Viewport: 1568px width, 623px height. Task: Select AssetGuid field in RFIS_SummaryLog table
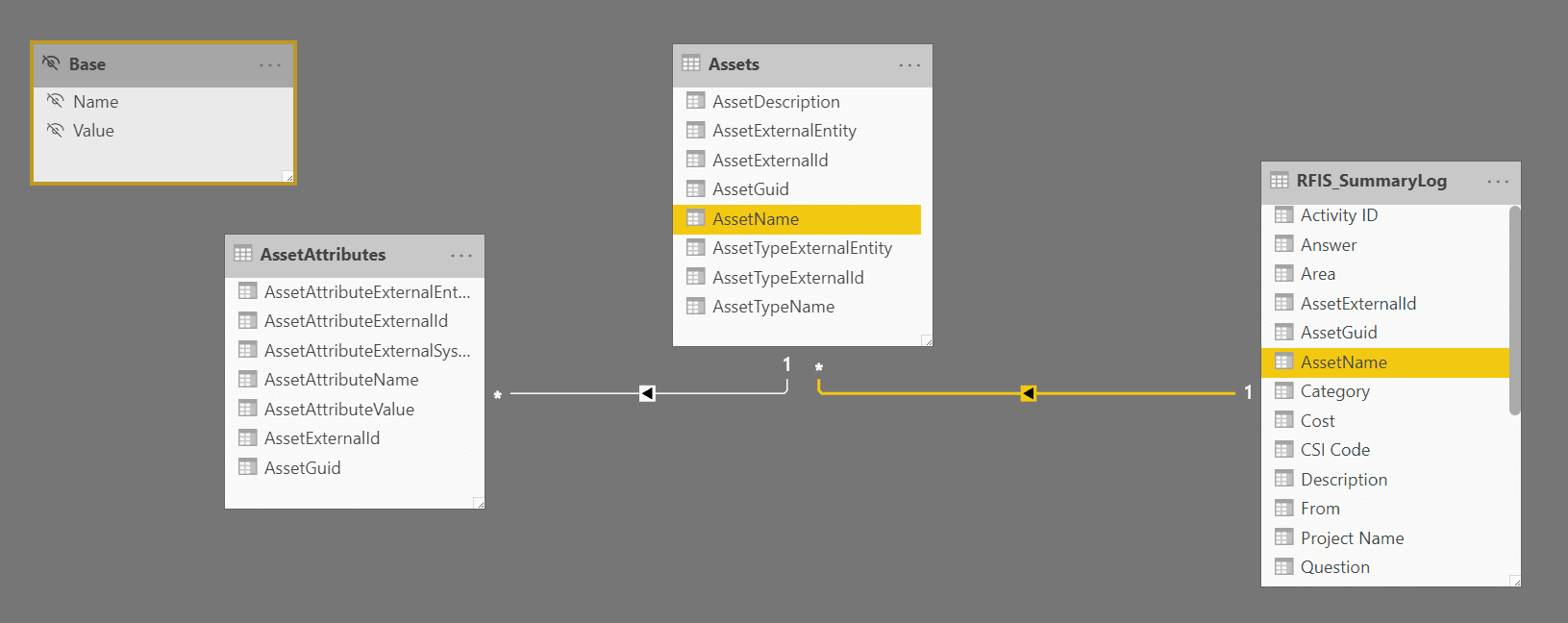coord(1385,332)
